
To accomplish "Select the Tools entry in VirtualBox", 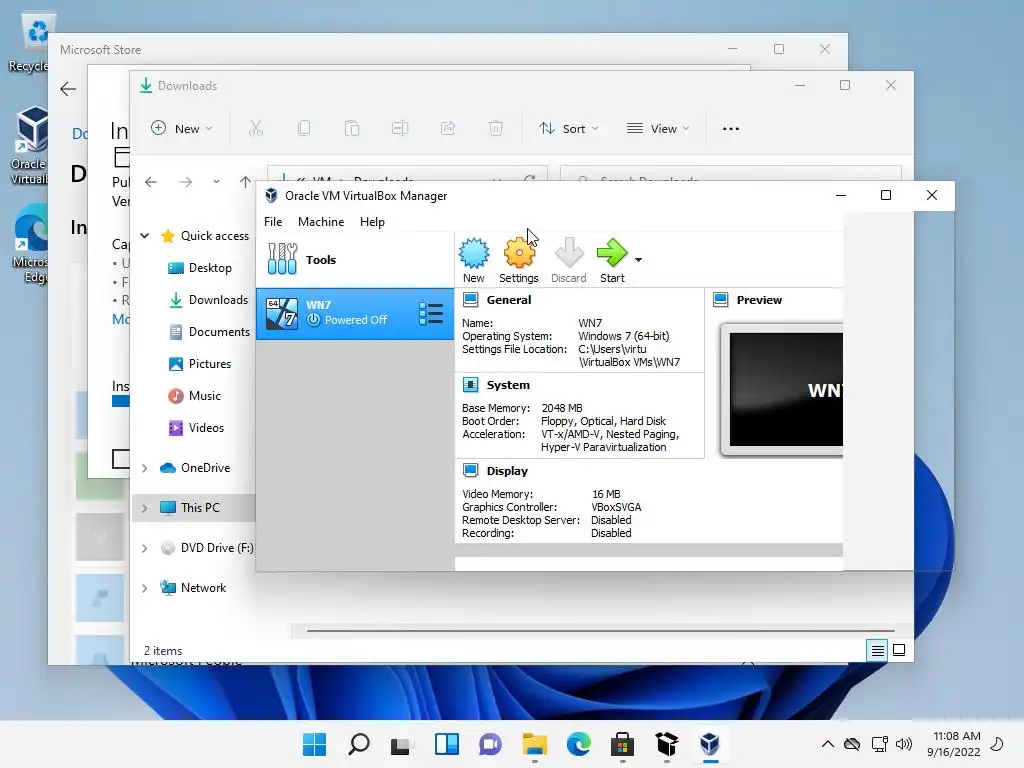I will [355, 259].
